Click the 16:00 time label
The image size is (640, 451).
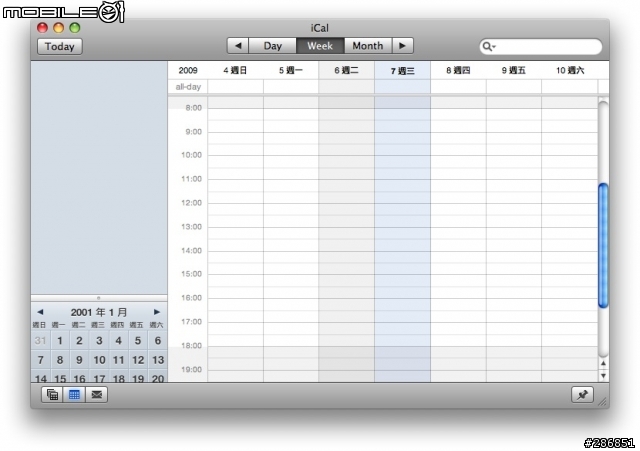pyautogui.click(x=191, y=298)
